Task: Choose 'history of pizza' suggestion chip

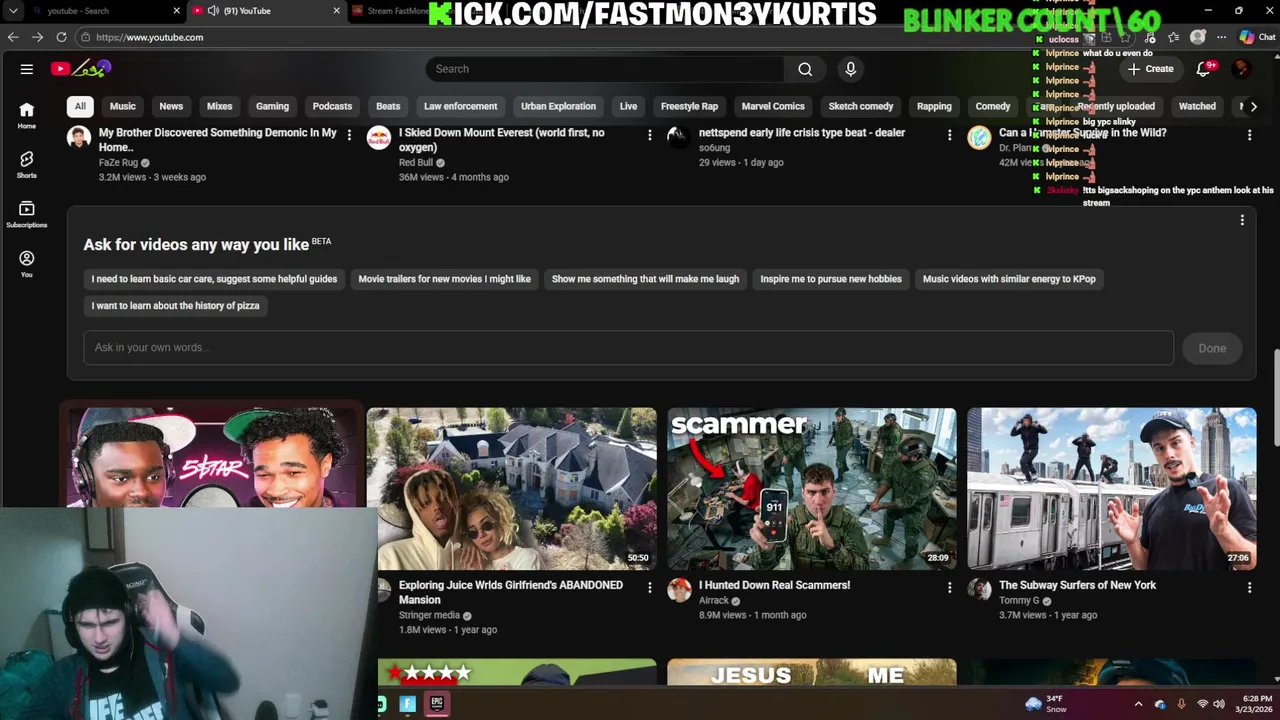Action: point(175,306)
